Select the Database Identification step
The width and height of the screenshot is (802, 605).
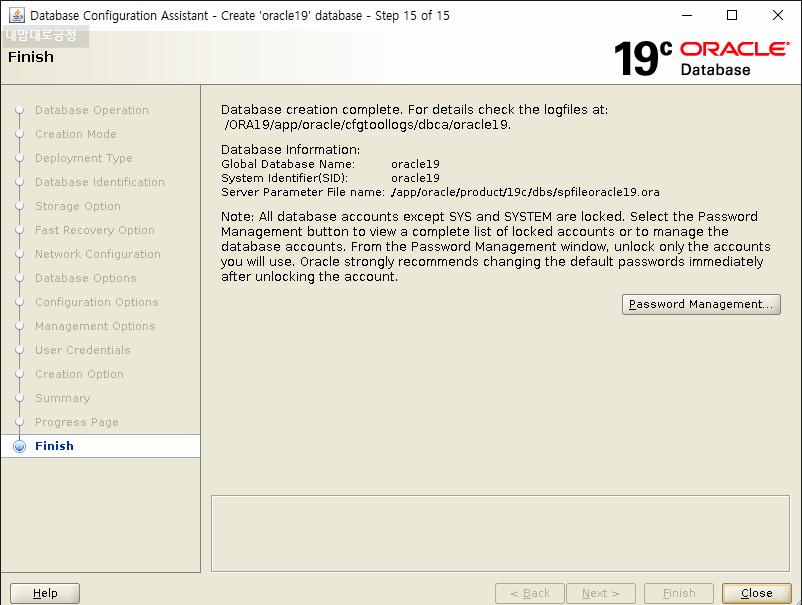point(100,182)
